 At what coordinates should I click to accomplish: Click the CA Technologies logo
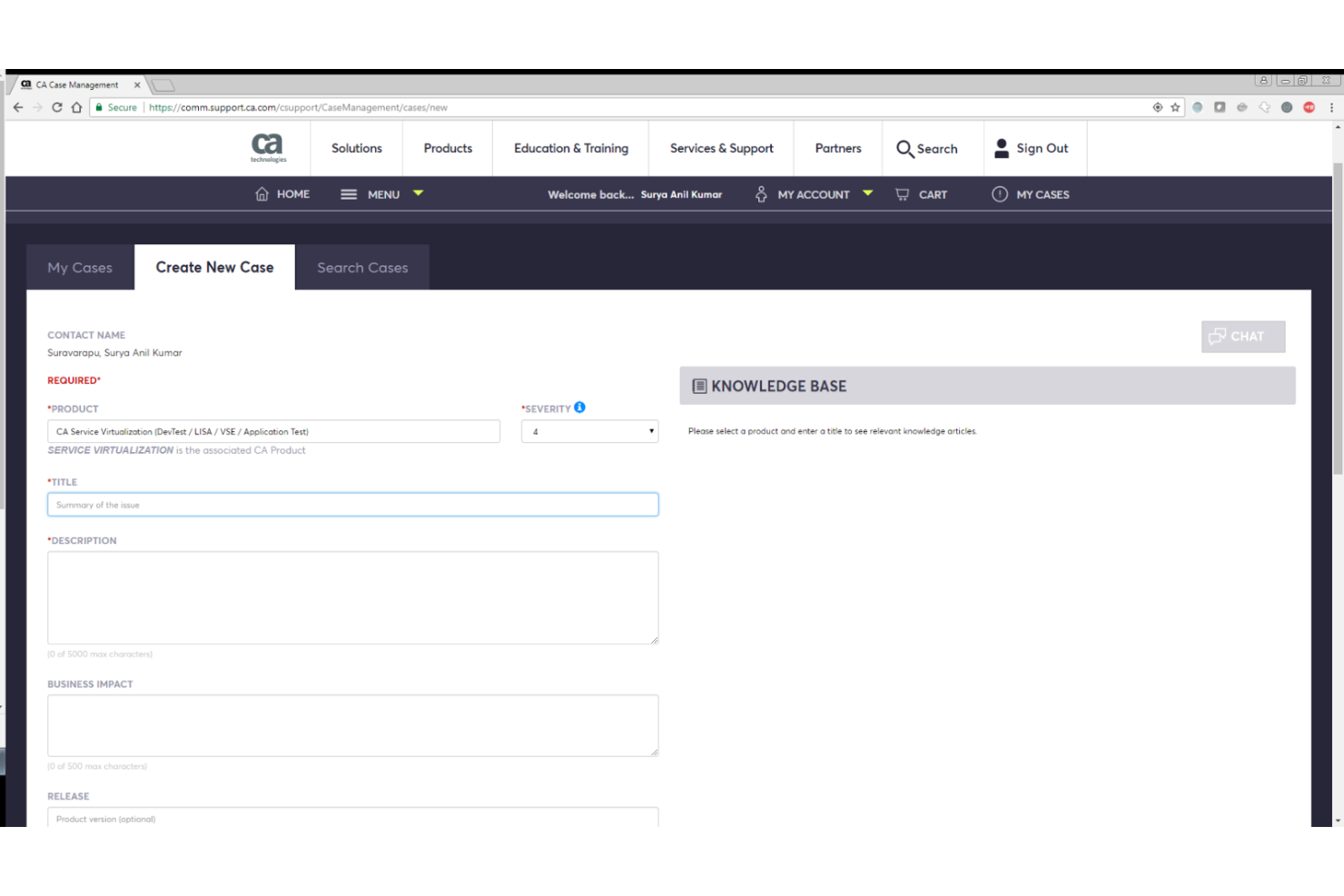[268, 147]
